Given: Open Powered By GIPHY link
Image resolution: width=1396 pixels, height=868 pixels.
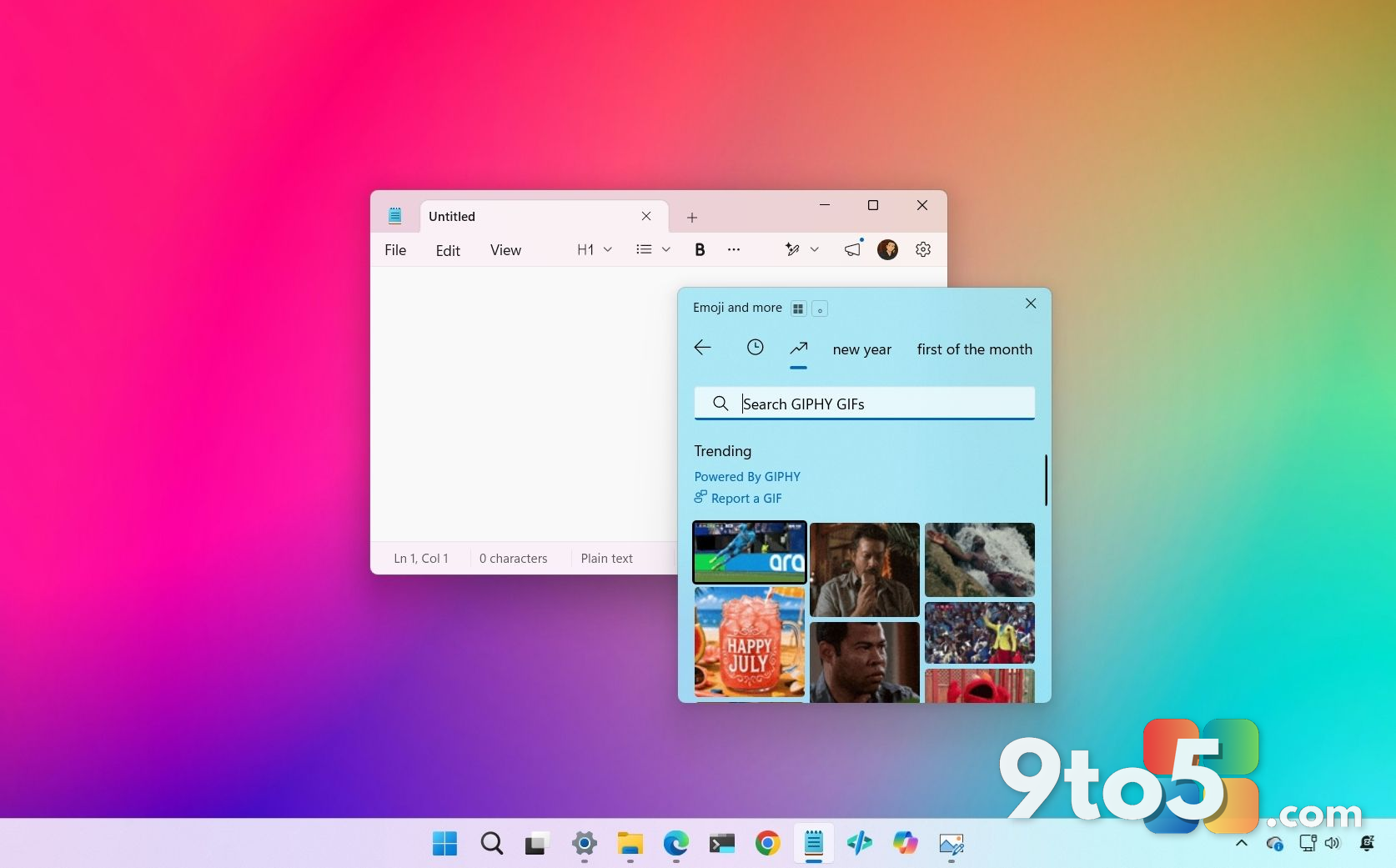Looking at the screenshot, I should tap(747, 477).
